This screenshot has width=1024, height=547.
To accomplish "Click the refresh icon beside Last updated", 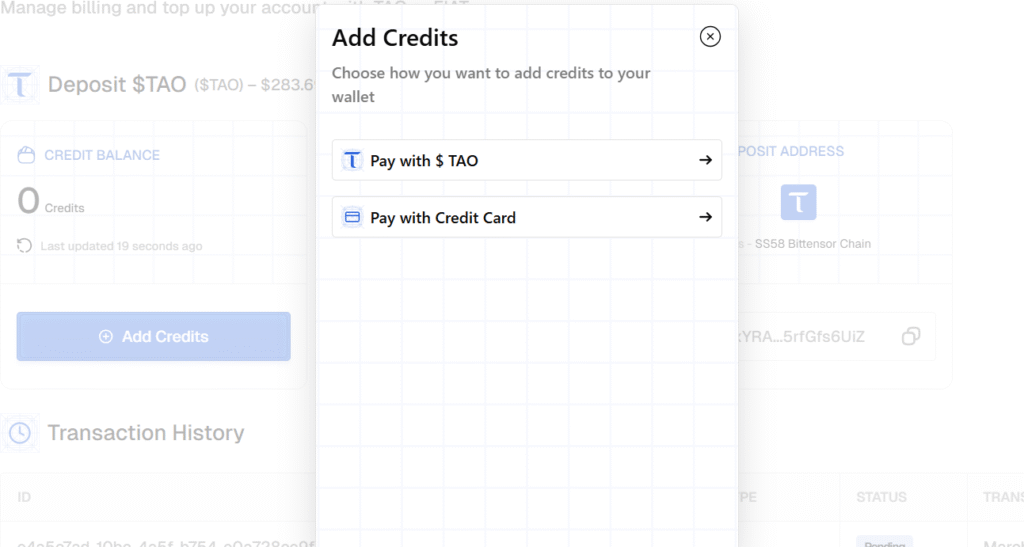I will click(25, 245).
